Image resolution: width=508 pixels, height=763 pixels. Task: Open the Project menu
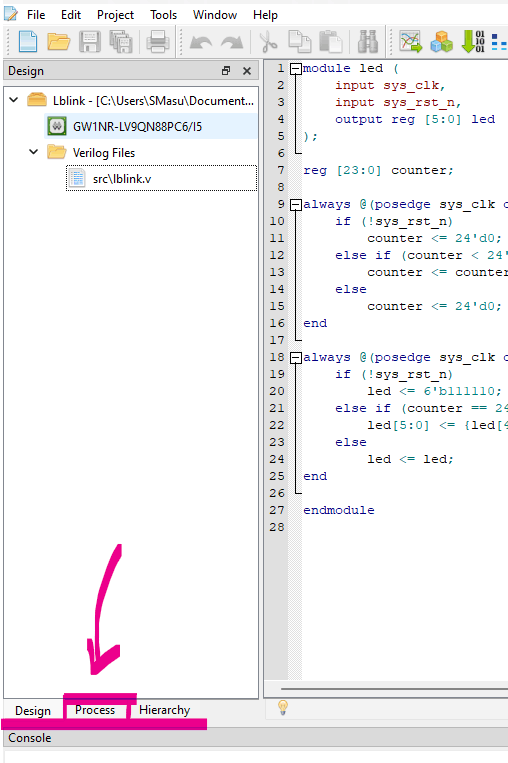(115, 15)
